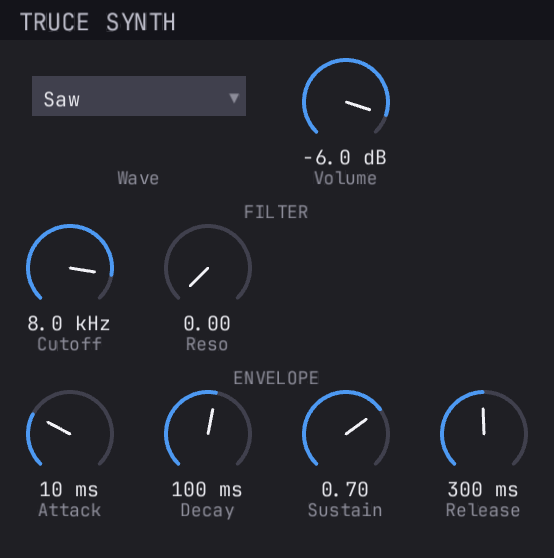This screenshot has width=554, height=558.
Task: Open the Saw waveform dropdown
Action: point(139,96)
